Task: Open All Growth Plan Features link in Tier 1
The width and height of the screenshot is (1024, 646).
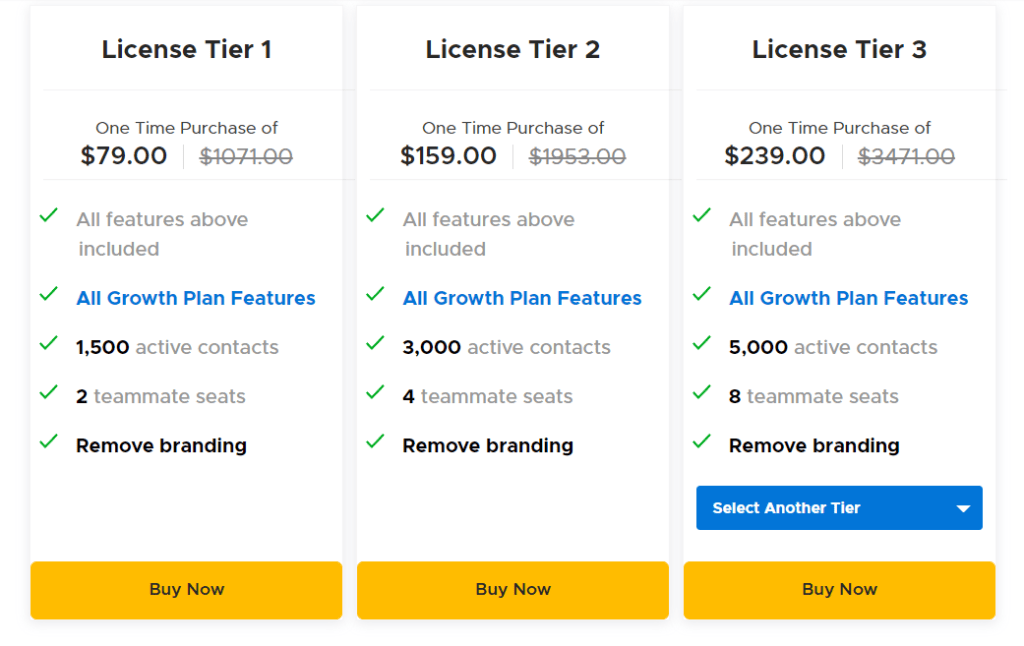Action: click(196, 298)
